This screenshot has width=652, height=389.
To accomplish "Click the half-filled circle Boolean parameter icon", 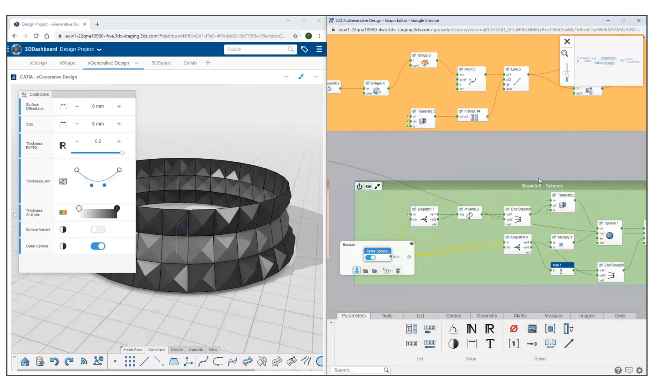I will coord(453,344).
